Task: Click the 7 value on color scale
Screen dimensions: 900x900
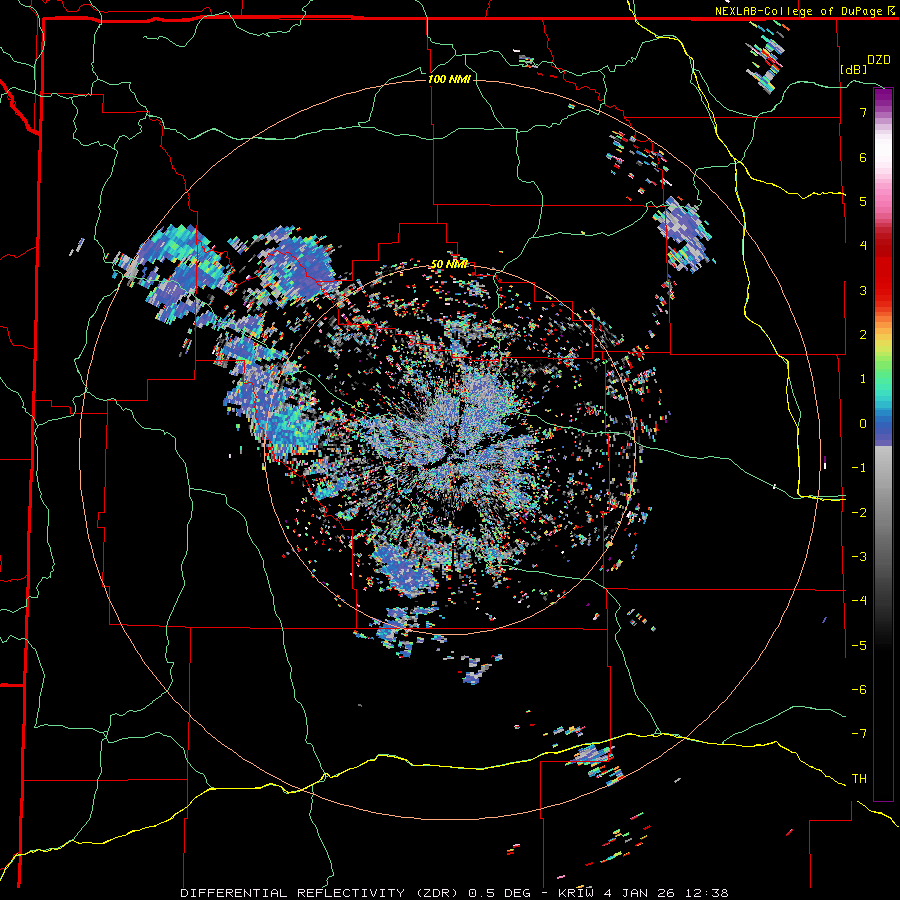Action: pos(863,112)
